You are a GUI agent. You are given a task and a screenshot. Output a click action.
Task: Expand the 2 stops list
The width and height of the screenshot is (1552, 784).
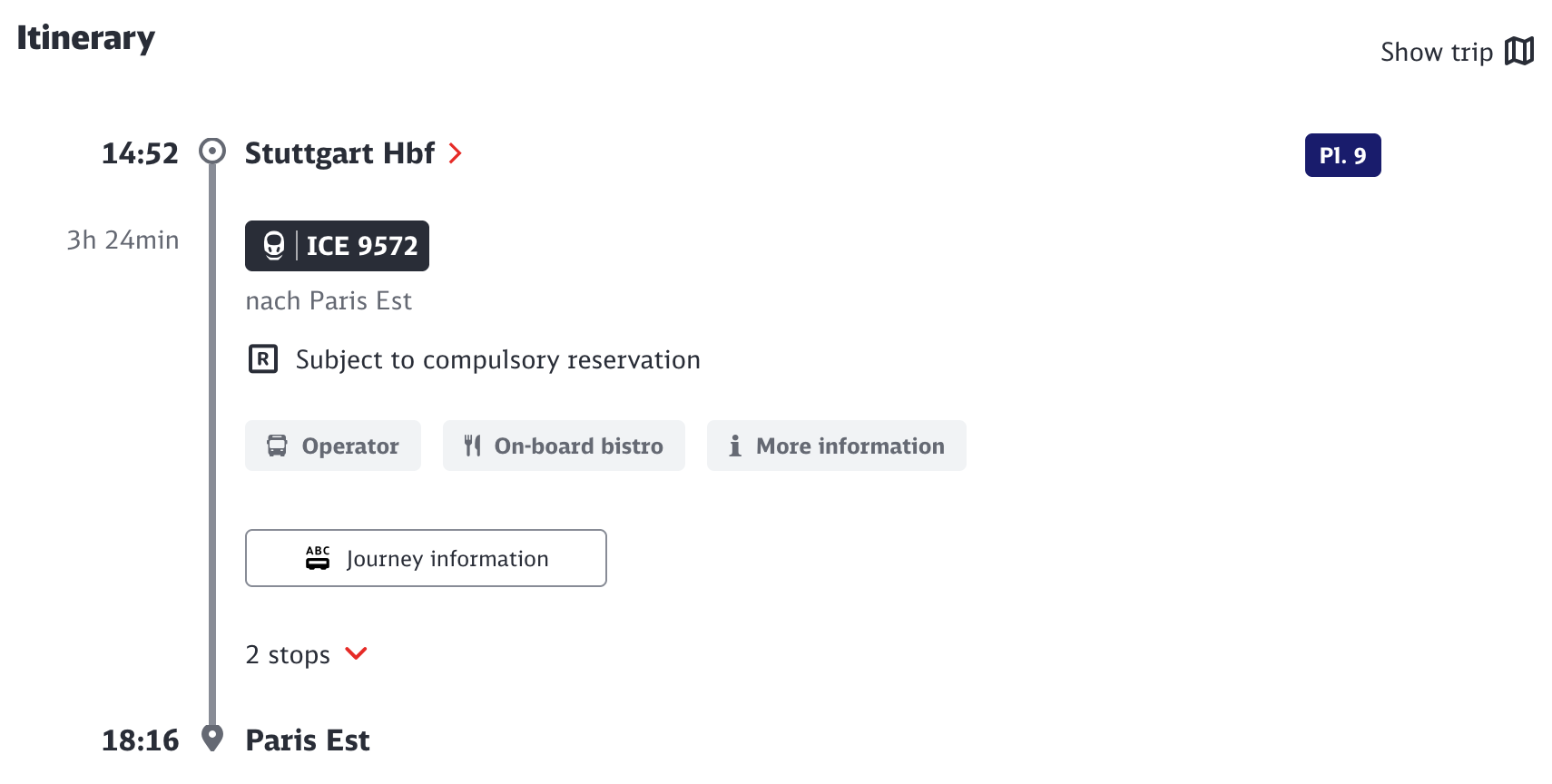pos(288,654)
